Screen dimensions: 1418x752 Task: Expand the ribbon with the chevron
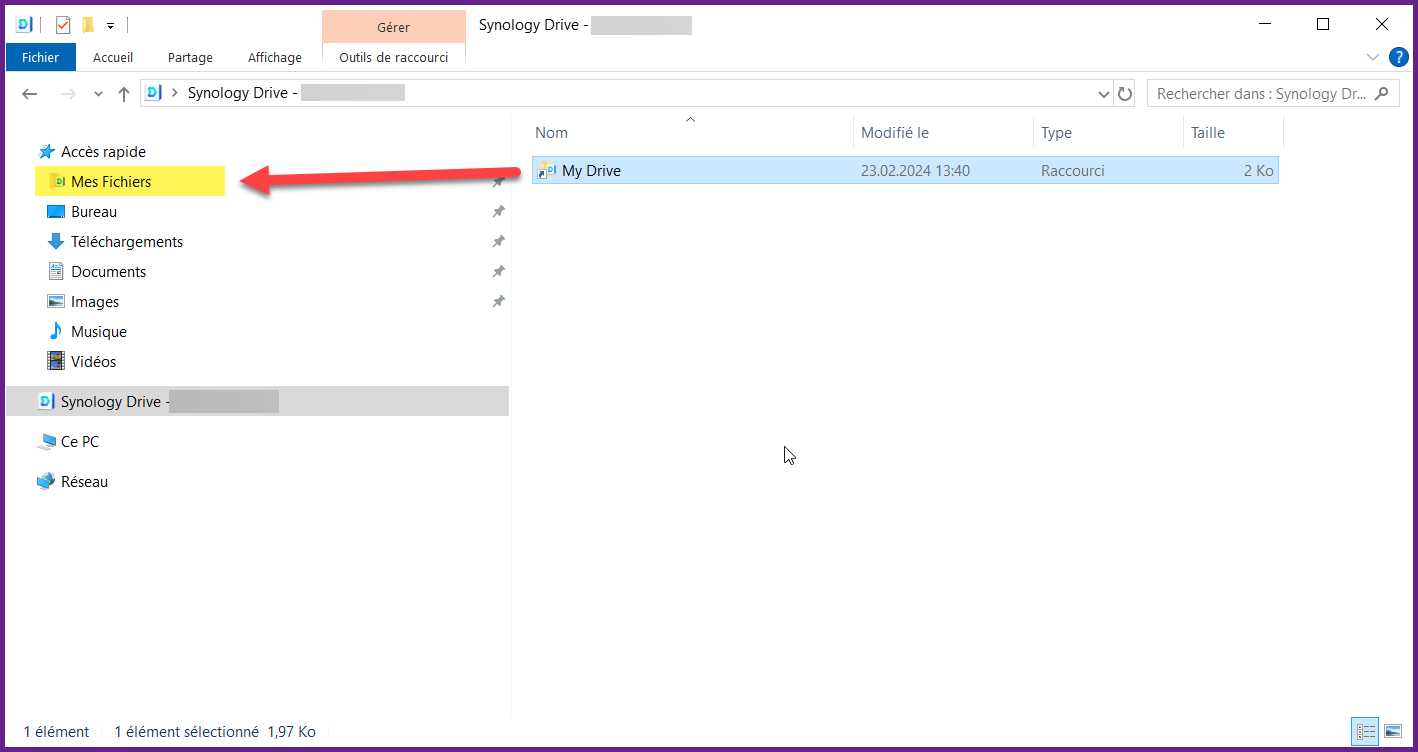1372,57
